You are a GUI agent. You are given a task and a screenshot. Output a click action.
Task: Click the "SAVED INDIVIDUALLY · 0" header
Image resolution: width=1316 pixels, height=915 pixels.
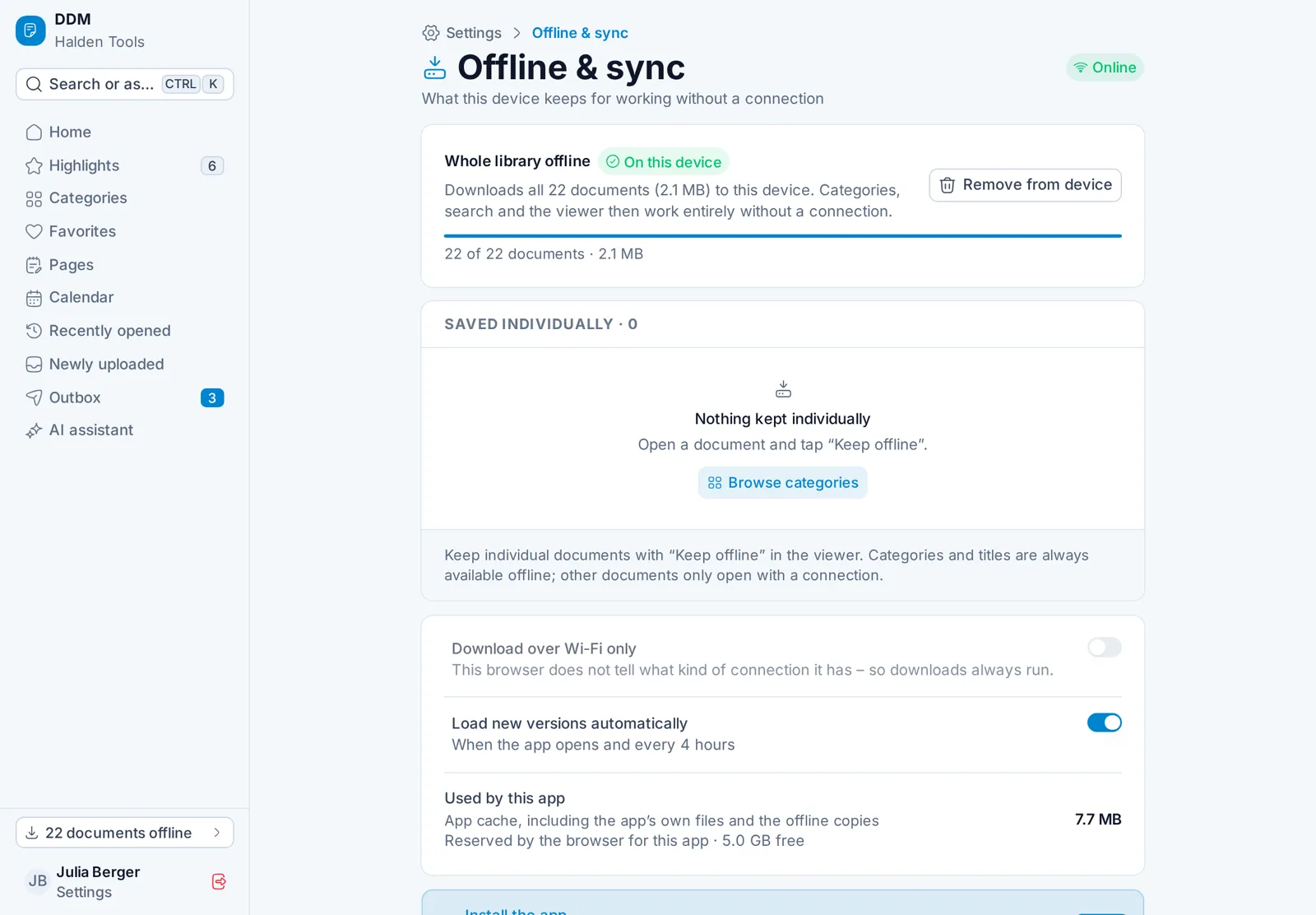[541, 324]
